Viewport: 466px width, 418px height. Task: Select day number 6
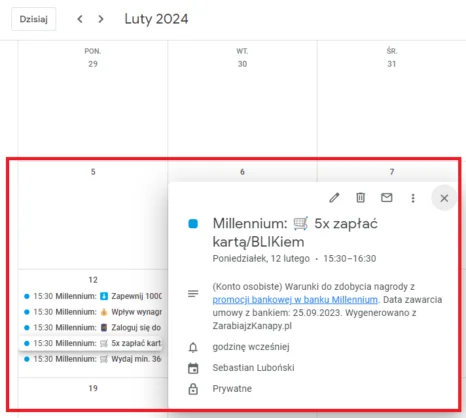coord(242,172)
